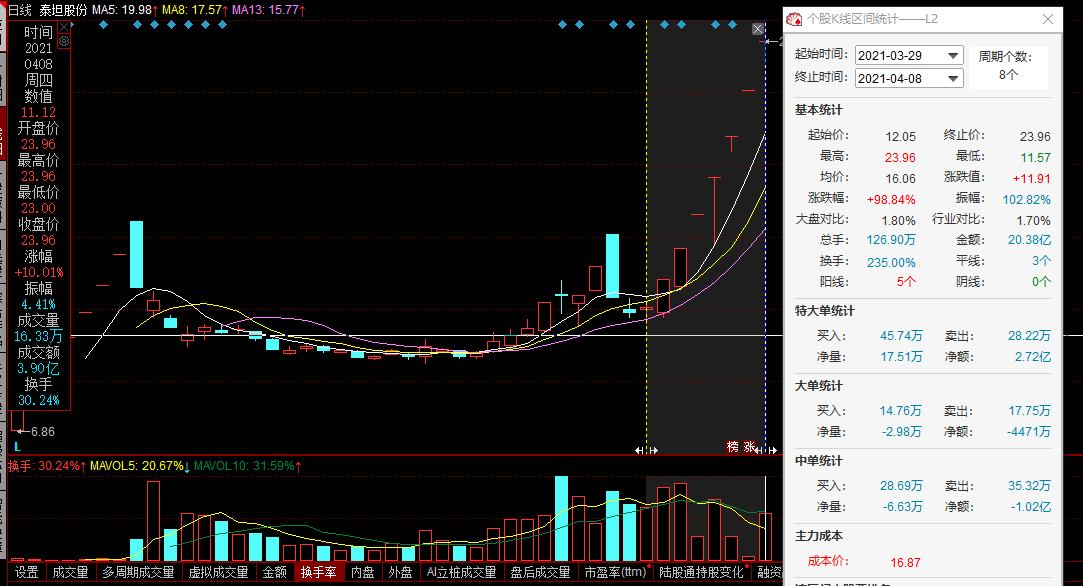Click the 振幅 value 102.82%

coord(1026,200)
